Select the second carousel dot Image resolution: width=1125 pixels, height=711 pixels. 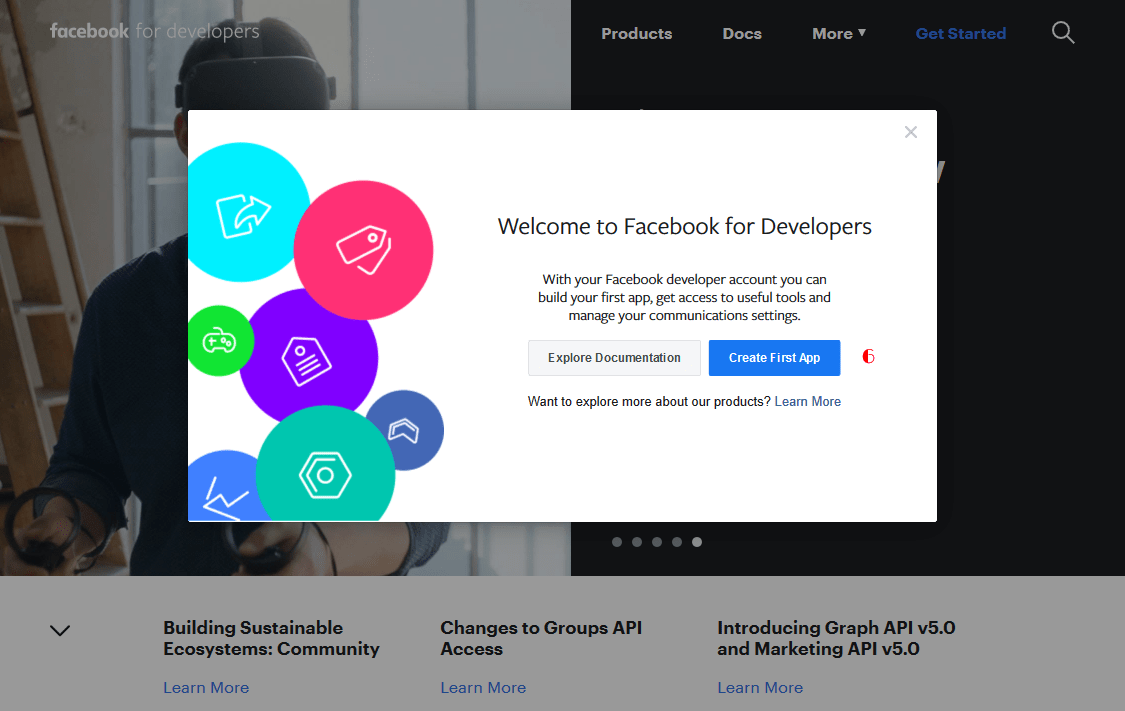tap(637, 542)
